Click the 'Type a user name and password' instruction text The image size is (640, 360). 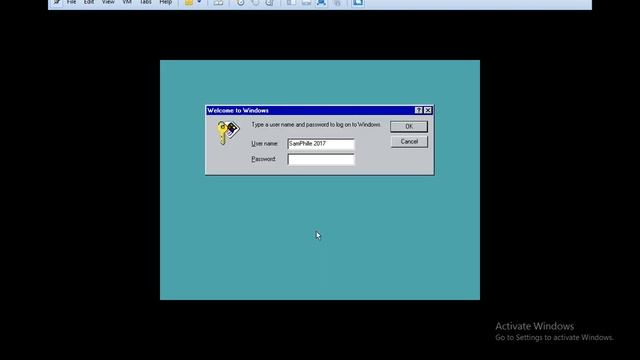coord(316,124)
